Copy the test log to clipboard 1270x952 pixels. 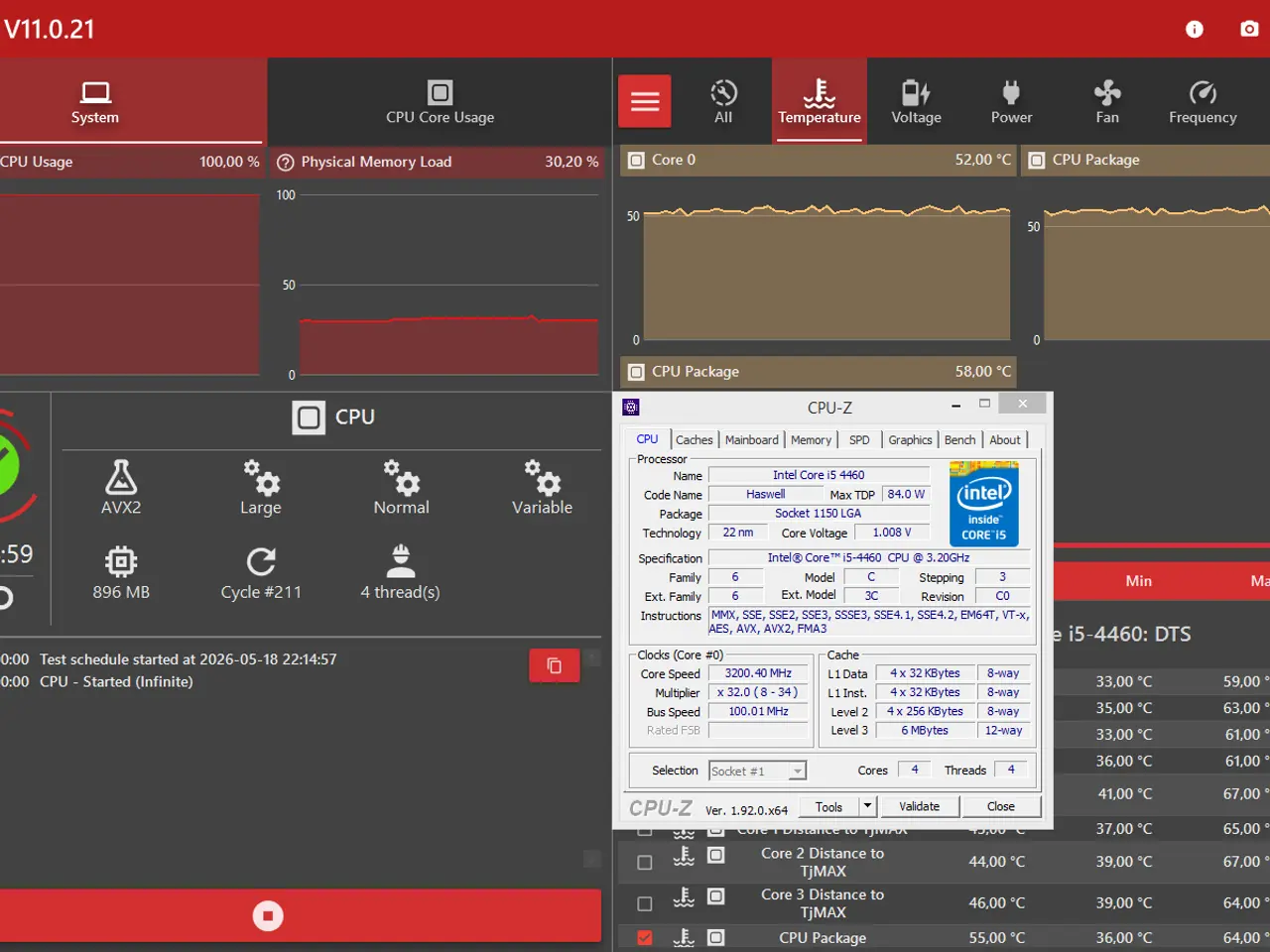(554, 665)
